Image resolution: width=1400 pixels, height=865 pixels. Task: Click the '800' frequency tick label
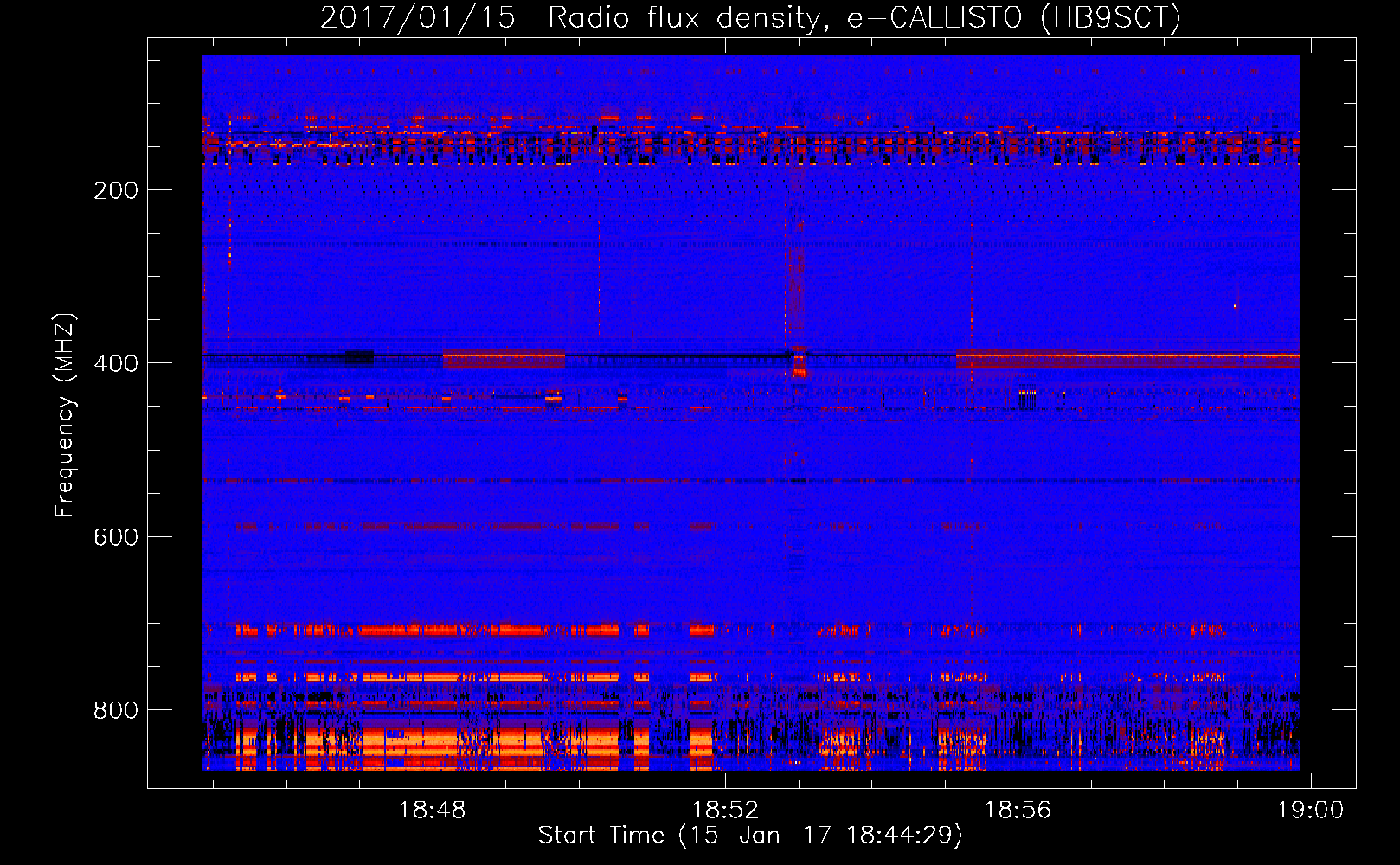(116, 710)
